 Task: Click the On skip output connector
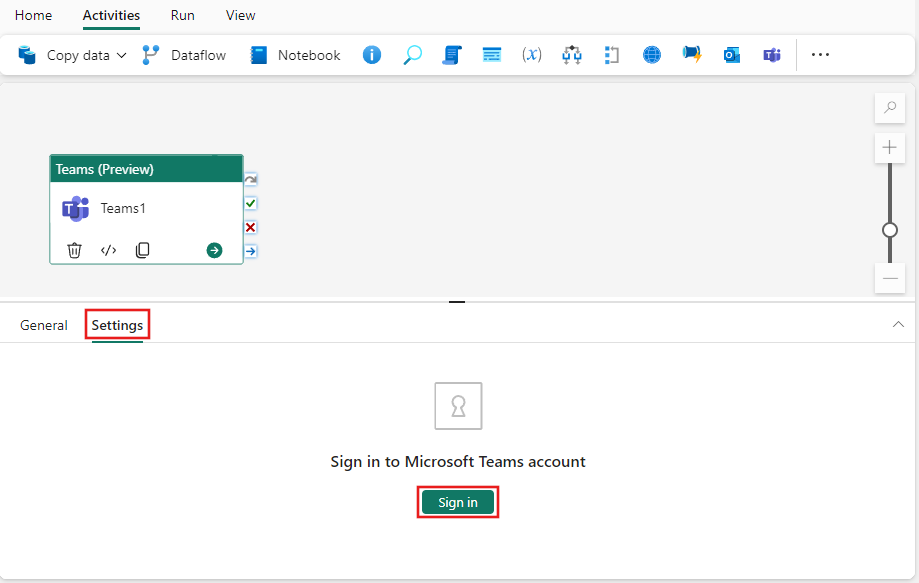(x=251, y=179)
